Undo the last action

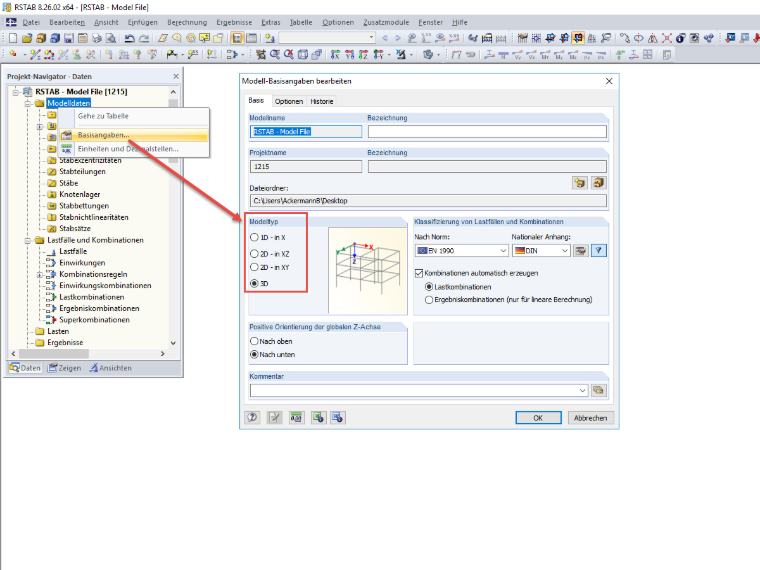[x=129, y=38]
